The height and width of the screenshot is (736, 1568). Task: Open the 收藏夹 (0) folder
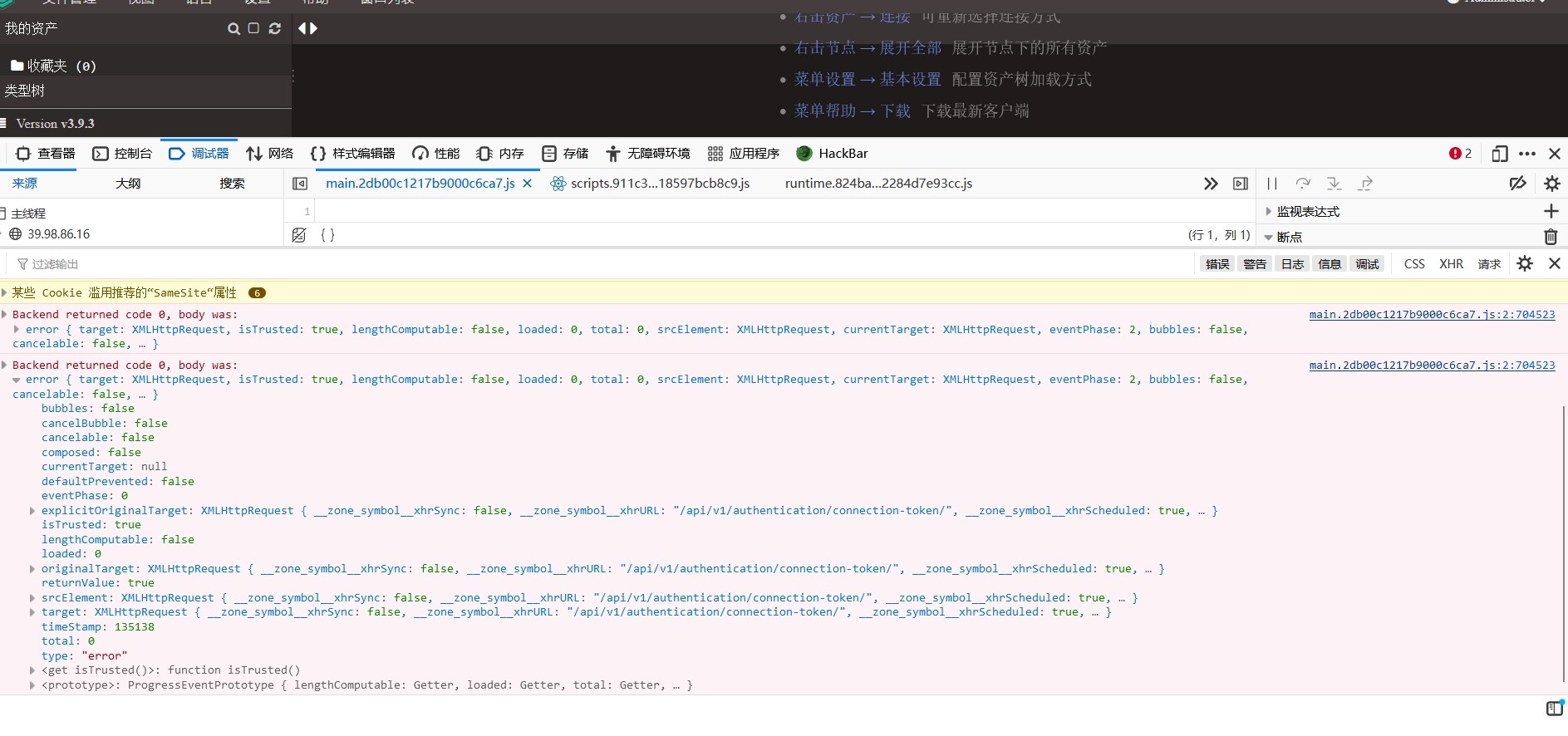point(53,66)
